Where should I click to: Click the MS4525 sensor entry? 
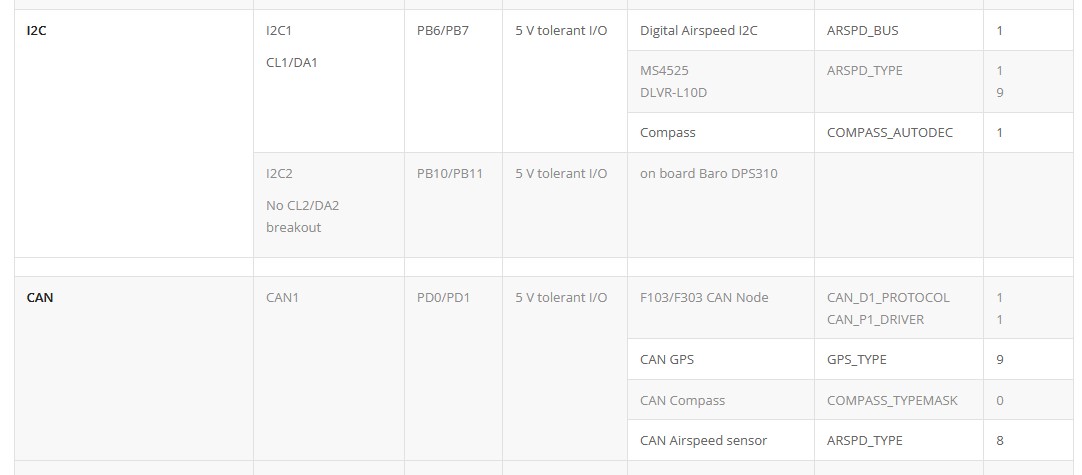click(x=664, y=70)
